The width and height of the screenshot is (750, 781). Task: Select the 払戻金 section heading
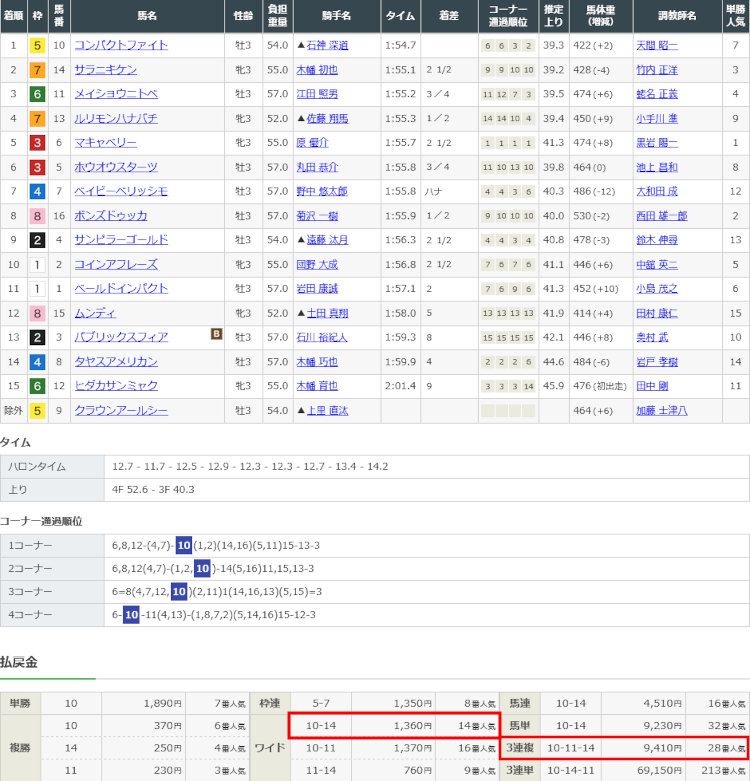coord(19,662)
